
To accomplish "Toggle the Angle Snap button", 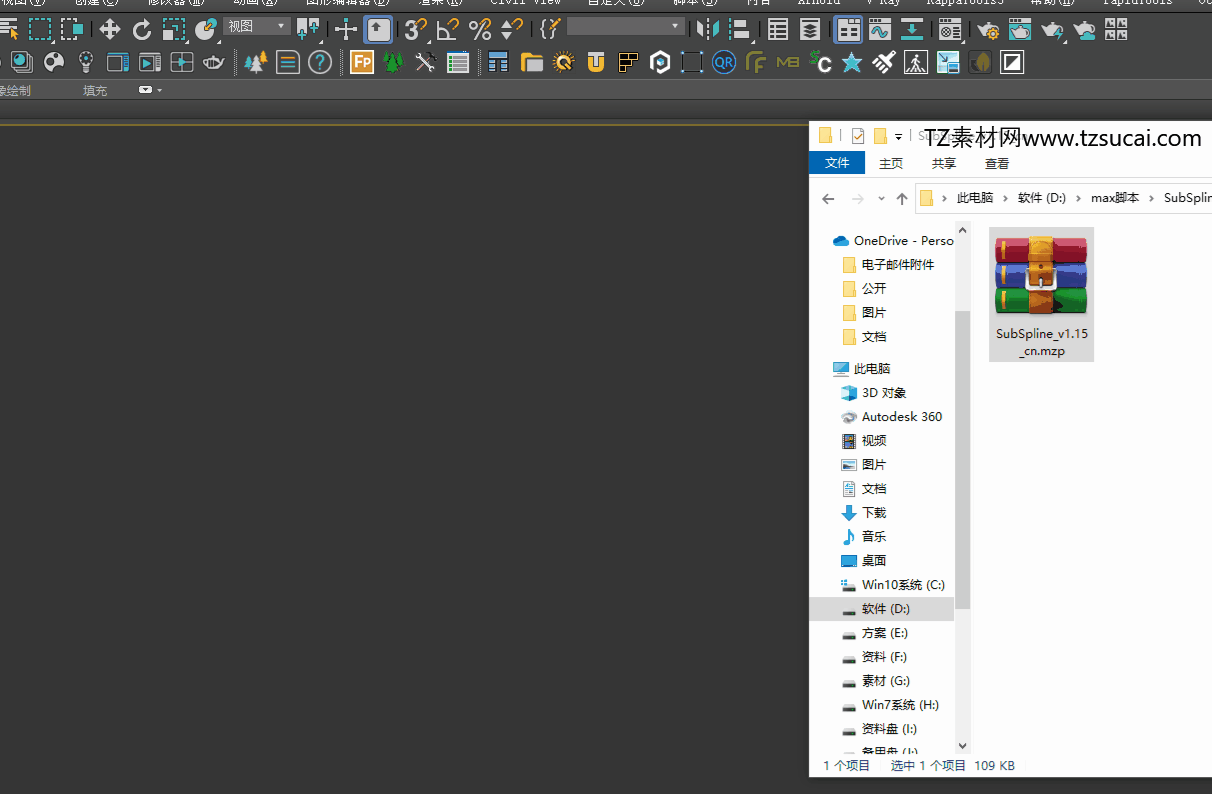I will click(447, 29).
